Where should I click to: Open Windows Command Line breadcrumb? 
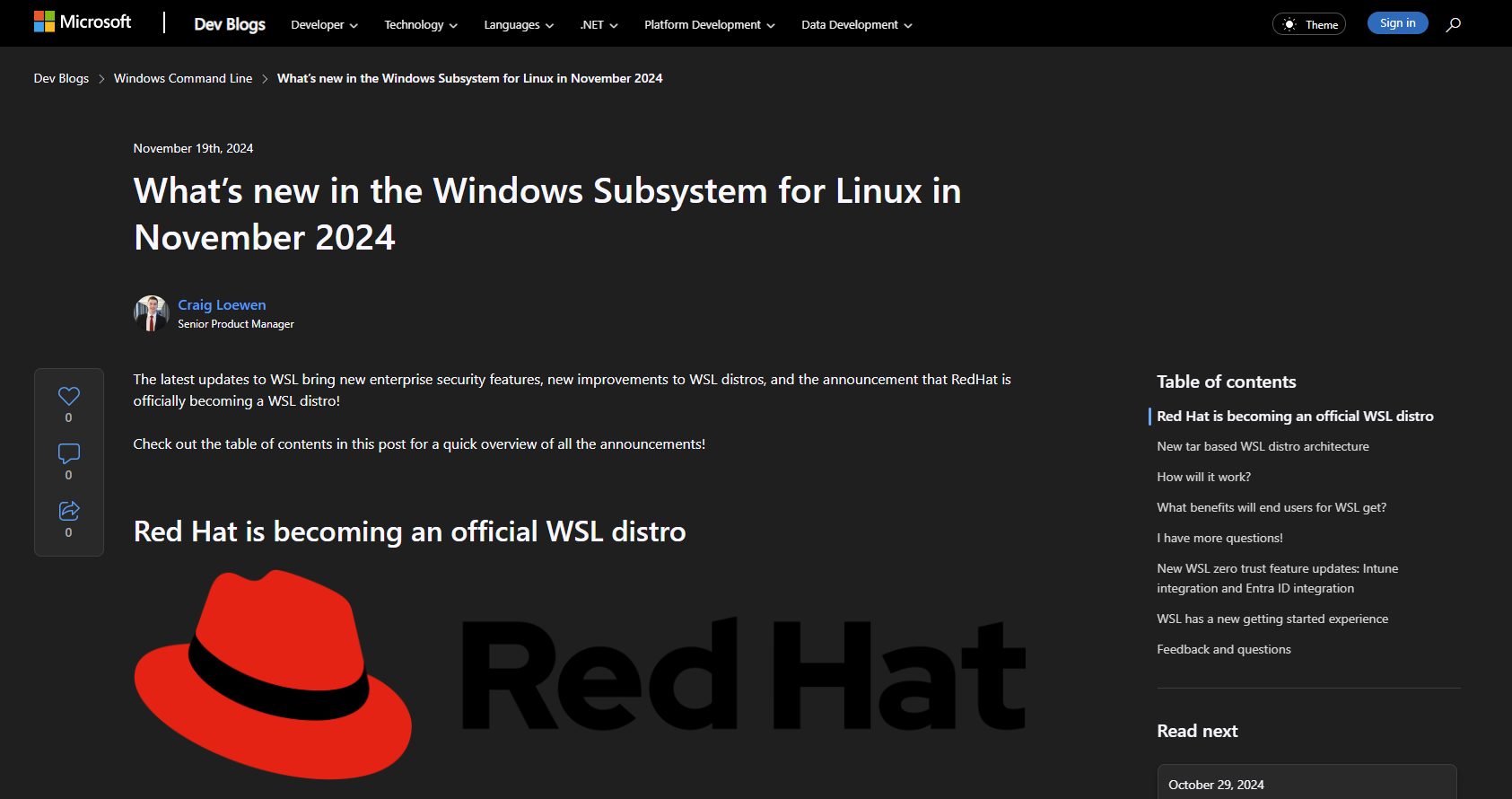(183, 79)
